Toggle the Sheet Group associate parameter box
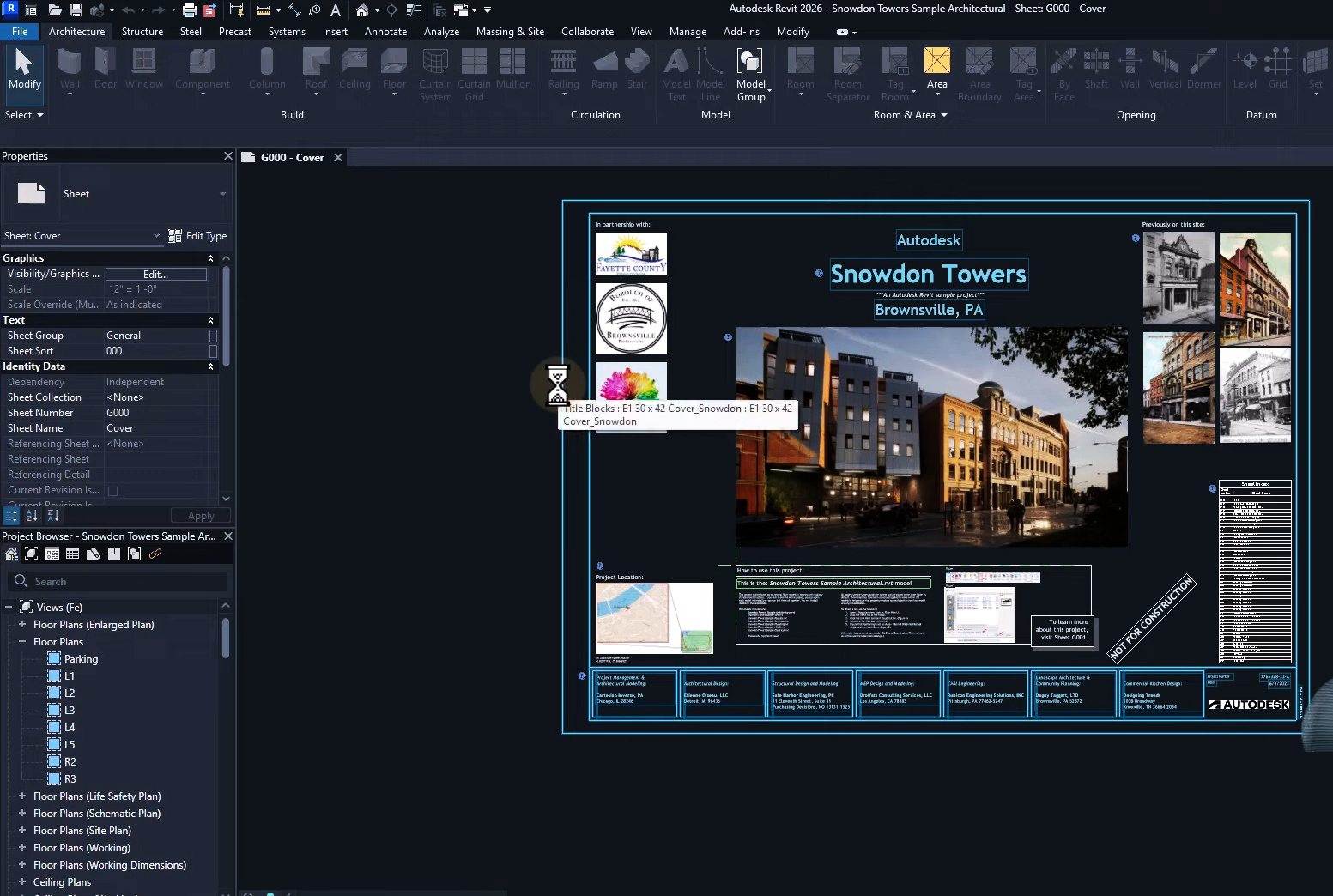 213,336
